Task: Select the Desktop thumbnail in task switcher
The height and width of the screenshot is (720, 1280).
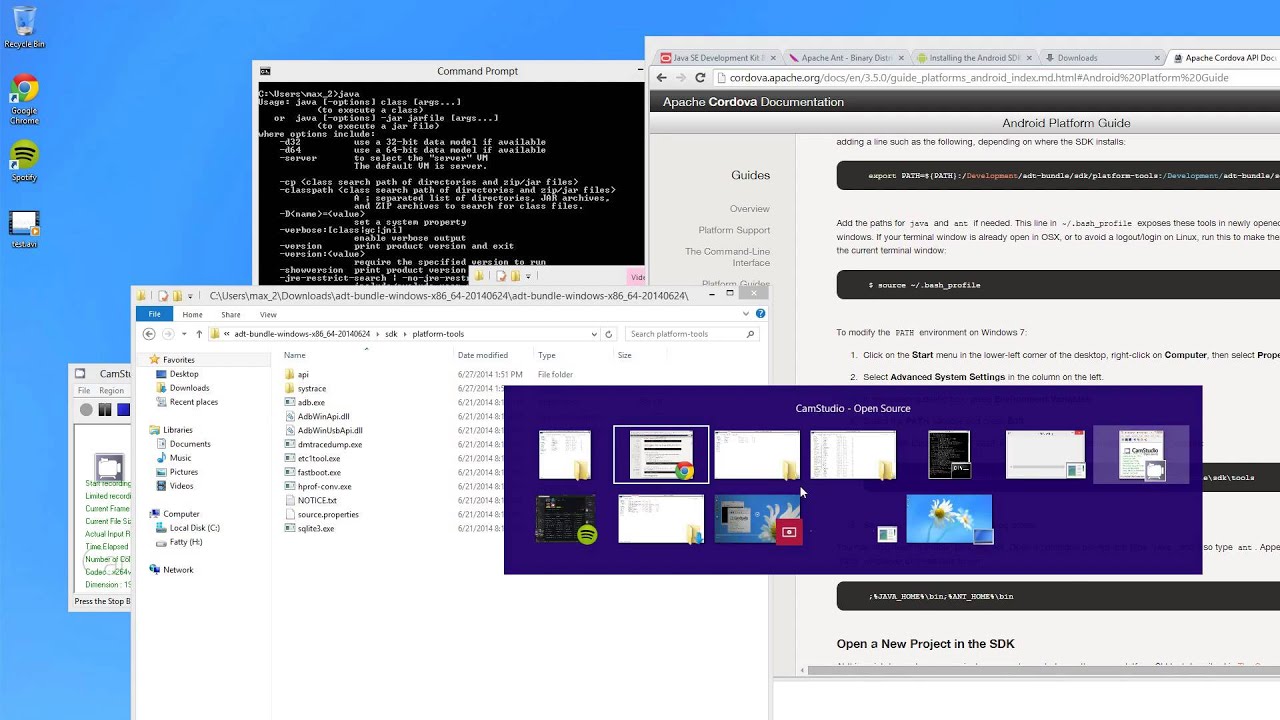Action: point(949,519)
